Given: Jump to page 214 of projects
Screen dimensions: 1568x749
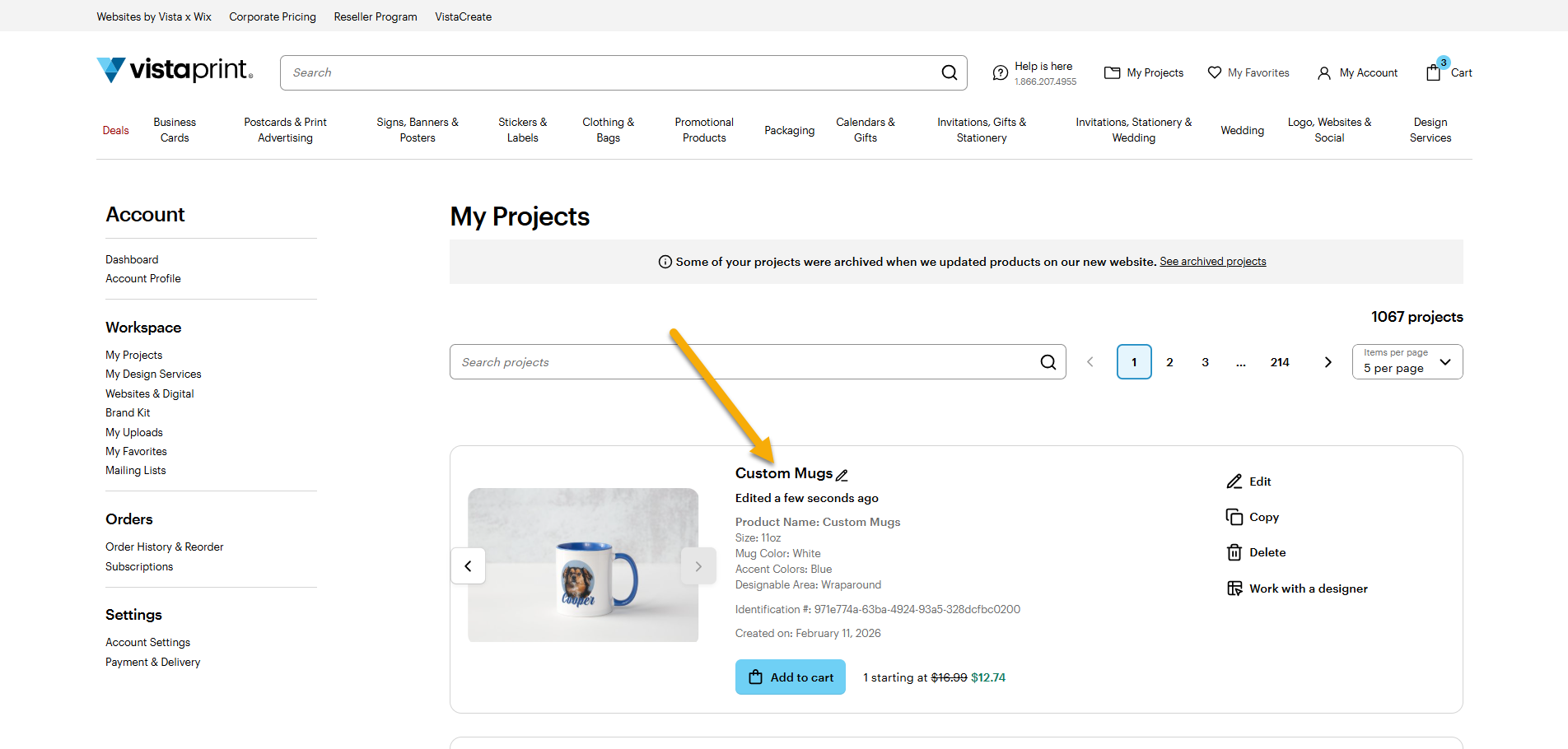Looking at the screenshot, I should pyautogui.click(x=1280, y=362).
